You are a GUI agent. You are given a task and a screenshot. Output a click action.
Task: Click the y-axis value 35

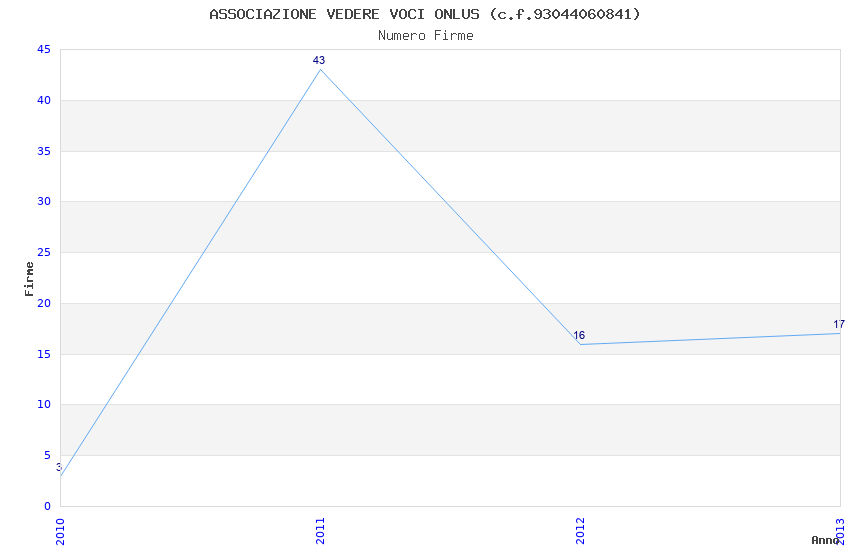44,151
